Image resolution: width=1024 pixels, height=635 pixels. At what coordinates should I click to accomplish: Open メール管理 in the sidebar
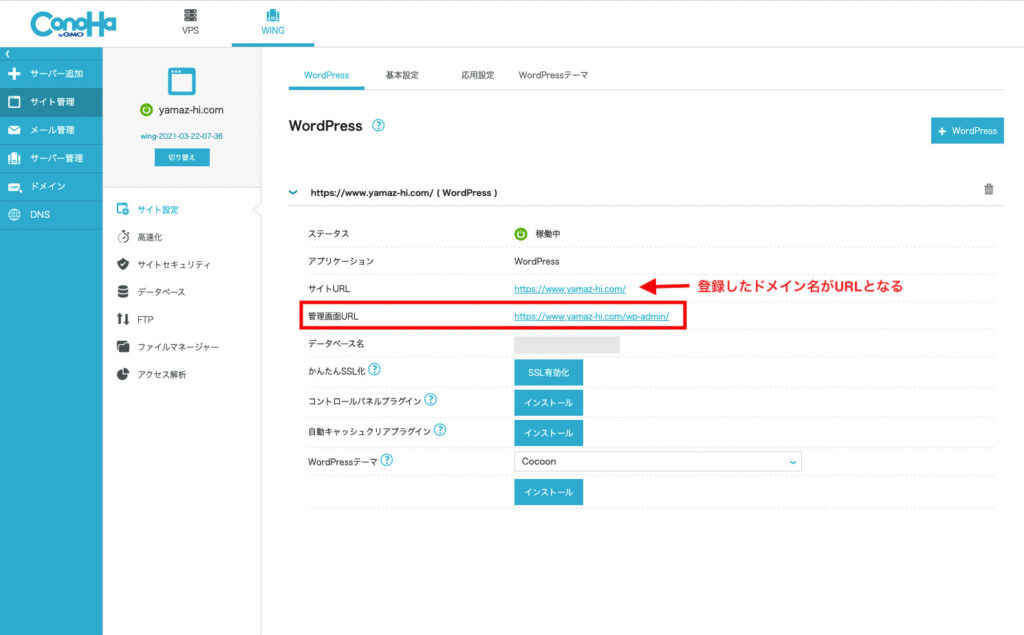pos(51,130)
